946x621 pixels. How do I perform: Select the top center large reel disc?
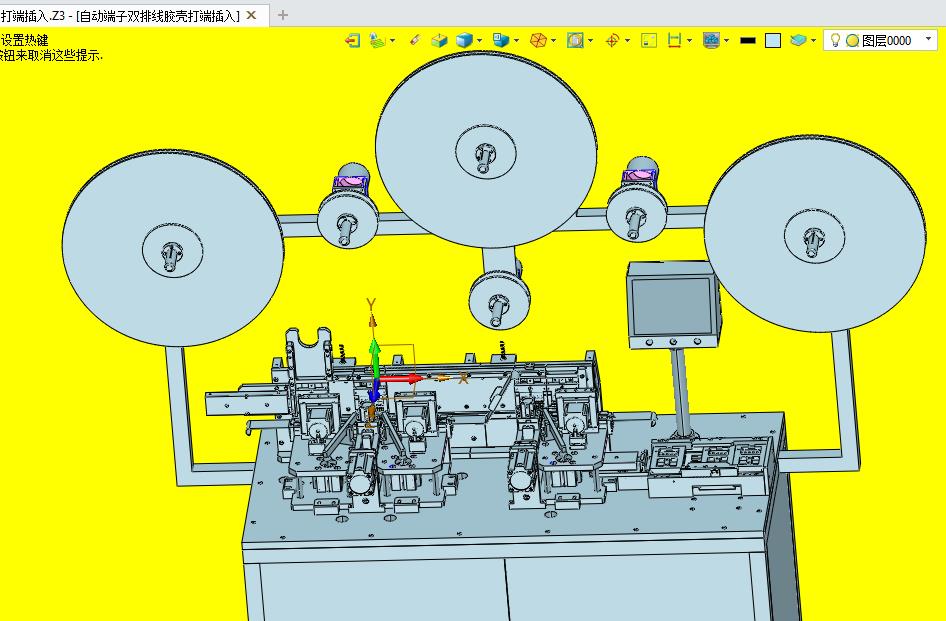pyautogui.click(x=486, y=149)
